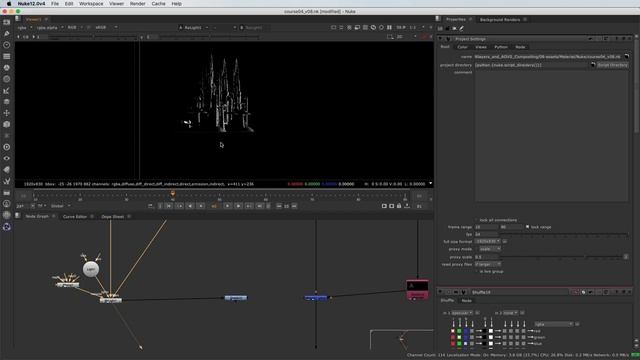Open the Workspace menu
The height and width of the screenshot is (360, 640).
coord(91,4)
